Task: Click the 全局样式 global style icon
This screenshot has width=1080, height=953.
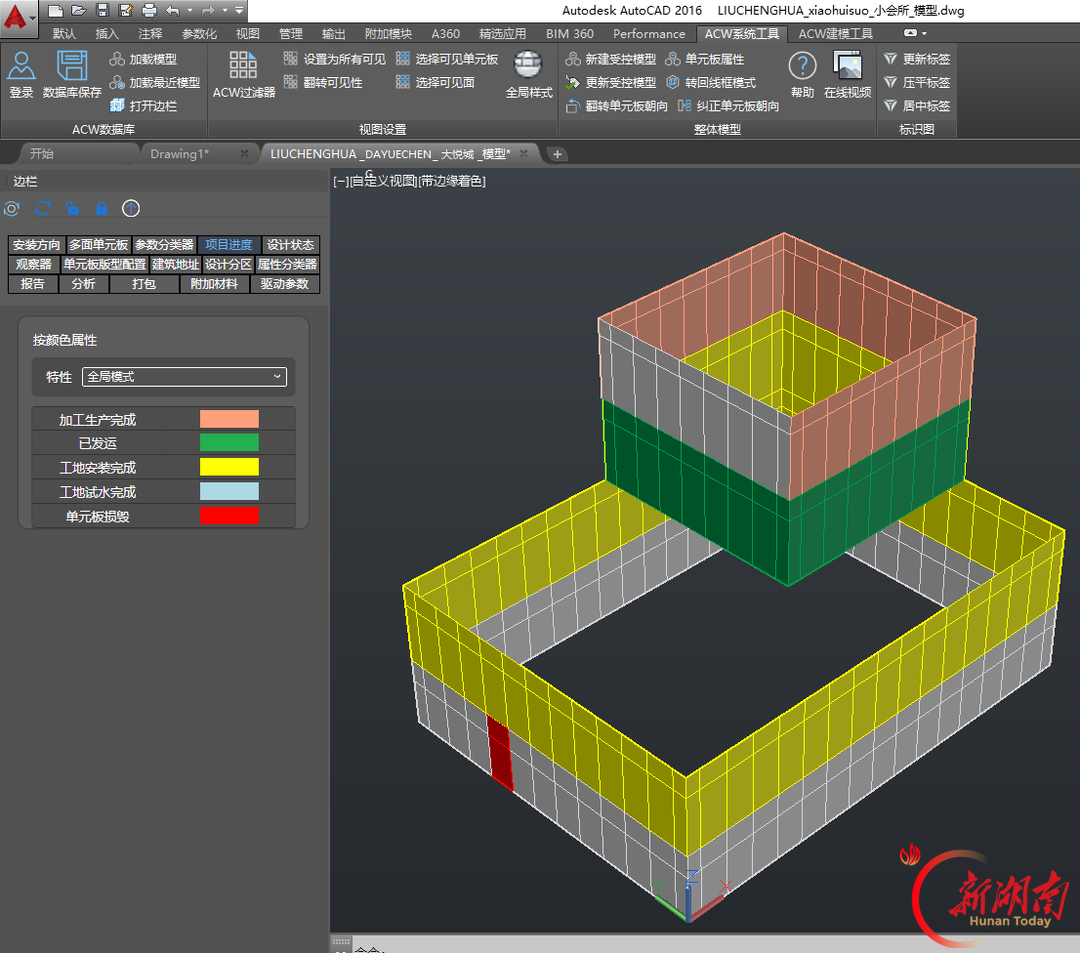Action: (x=528, y=74)
